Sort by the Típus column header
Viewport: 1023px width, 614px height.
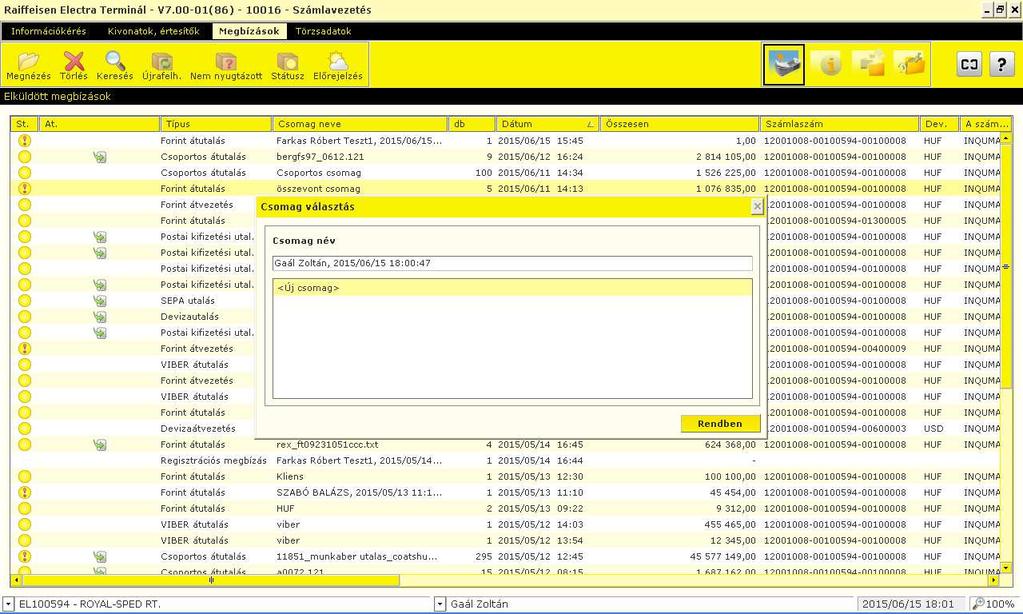pyautogui.click(x=216, y=124)
